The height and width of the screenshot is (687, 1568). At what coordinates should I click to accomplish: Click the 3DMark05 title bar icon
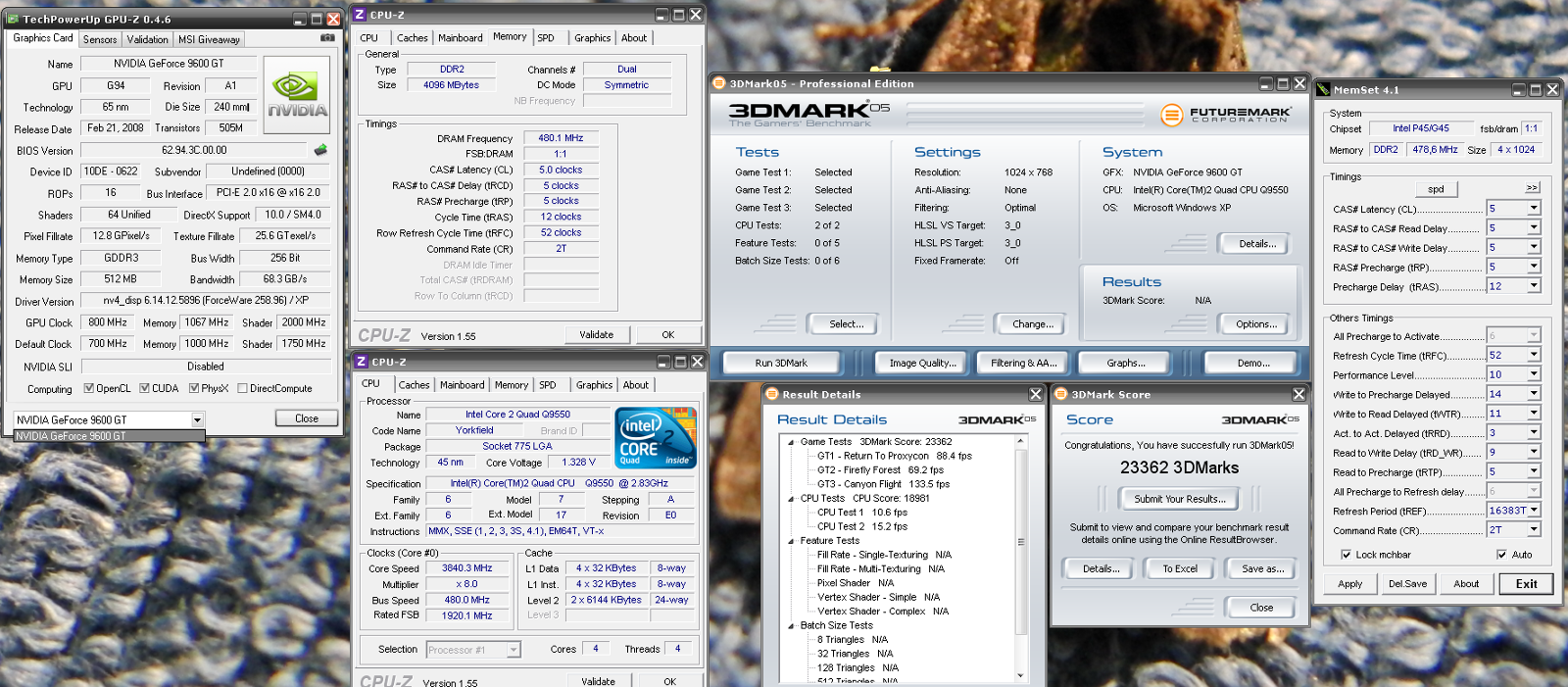tap(718, 83)
